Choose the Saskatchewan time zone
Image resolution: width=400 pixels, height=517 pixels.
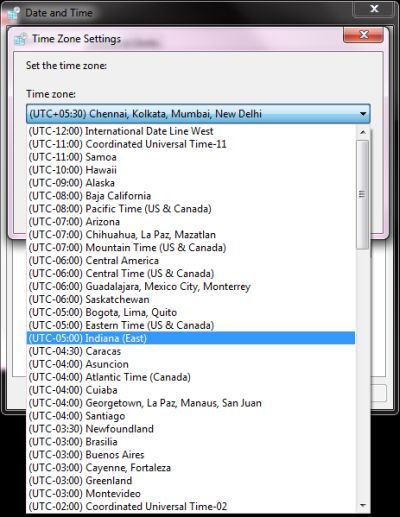click(191, 299)
